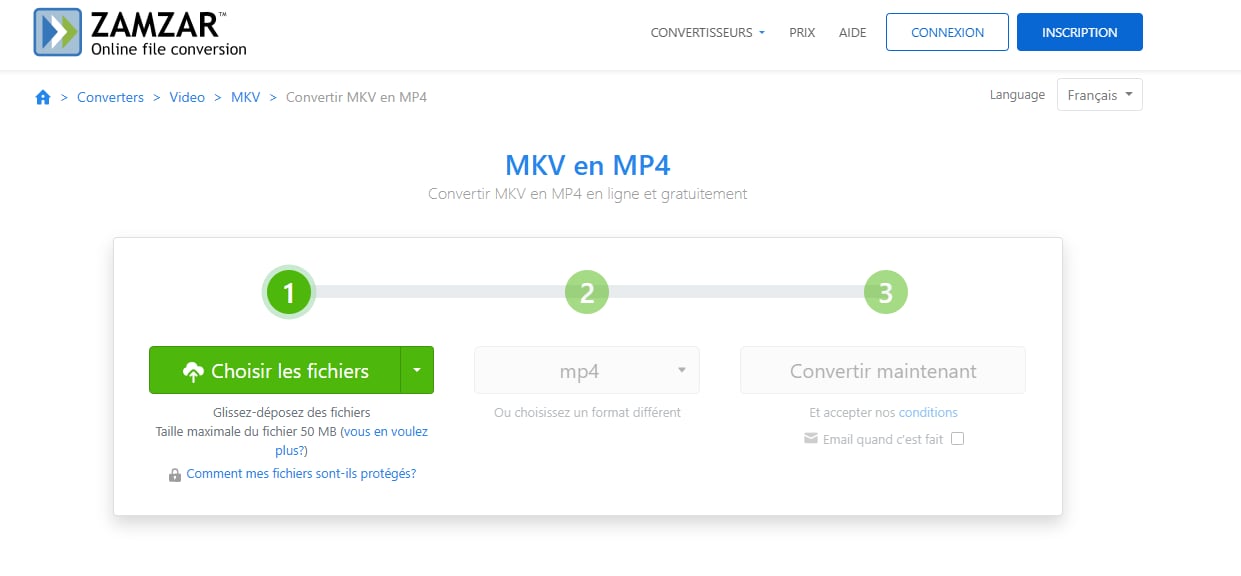1241x576 pixels.
Task: Open the Convertisseurs dropdown menu
Action: pyautogui.click(x=707, y=32)
